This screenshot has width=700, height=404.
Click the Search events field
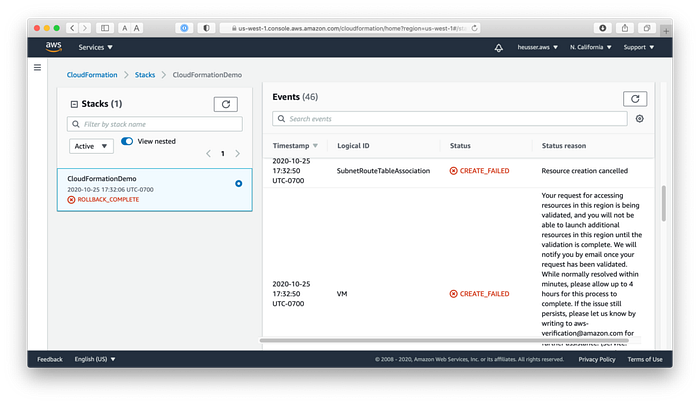[x=450, y=119]
